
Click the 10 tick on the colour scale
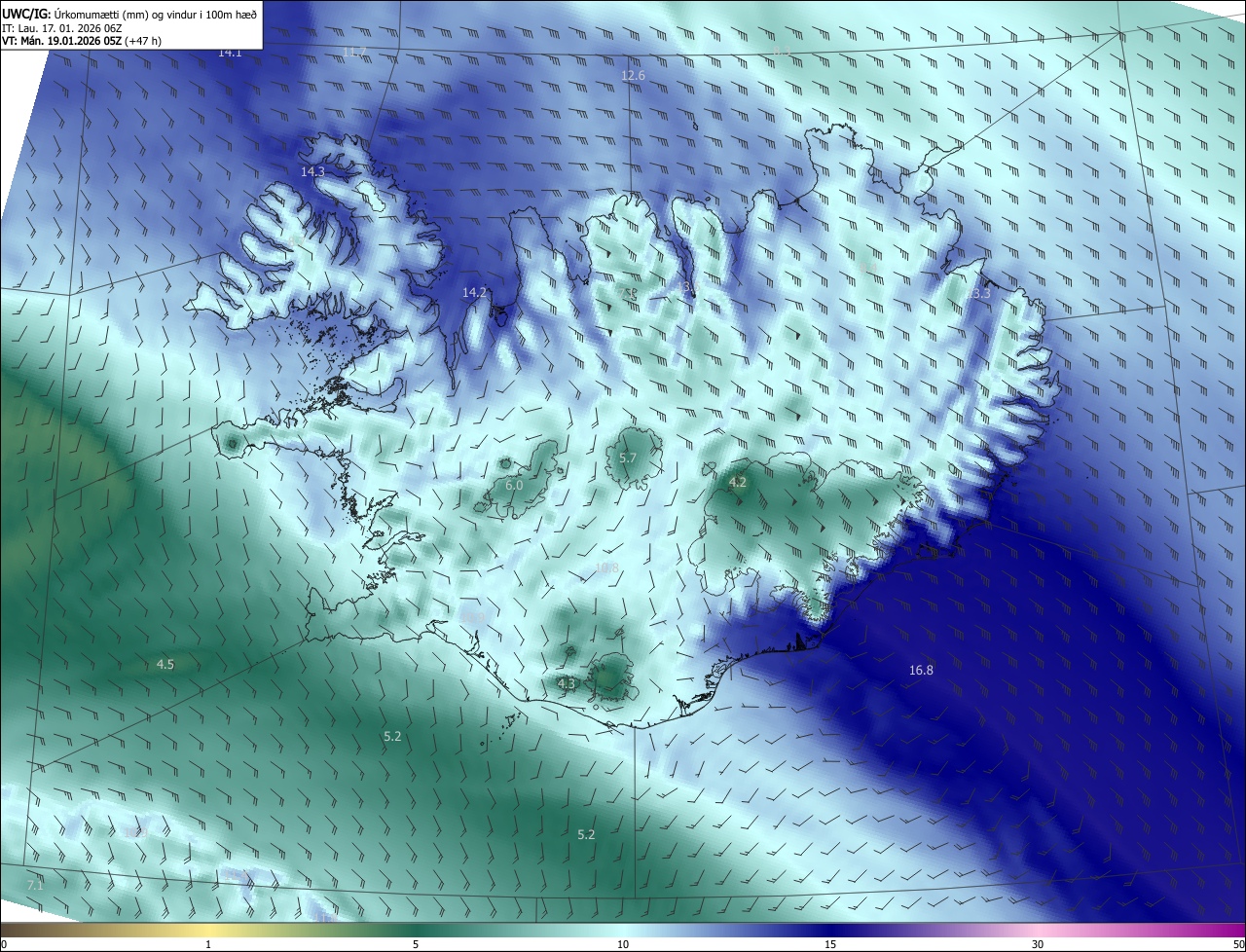tap(623, 945)
